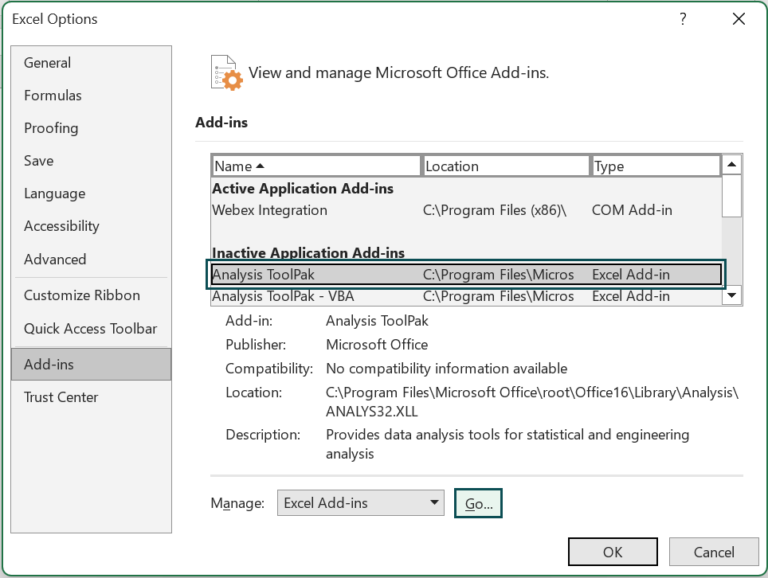The image size is (768, 578).
Task: Click the add-ins list scroll up arrow
Action: pyautogui.click(x=732, y=165)
